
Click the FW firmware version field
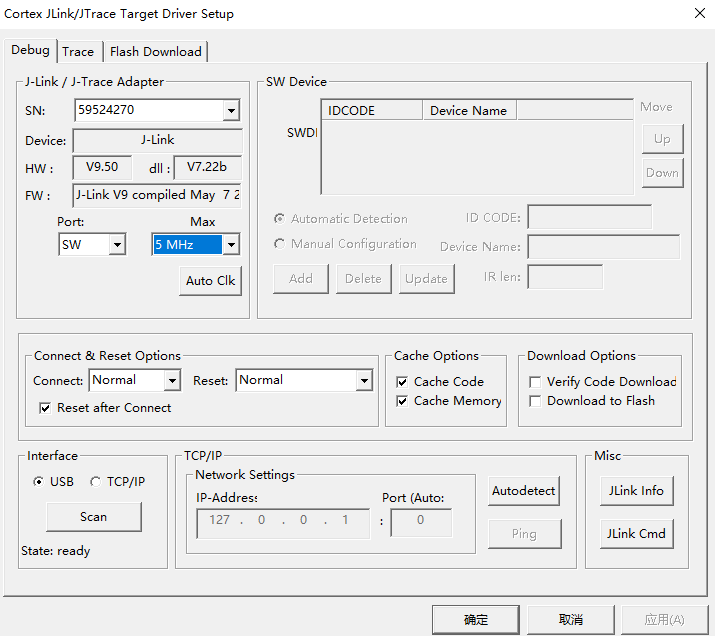tap(157, 195)
